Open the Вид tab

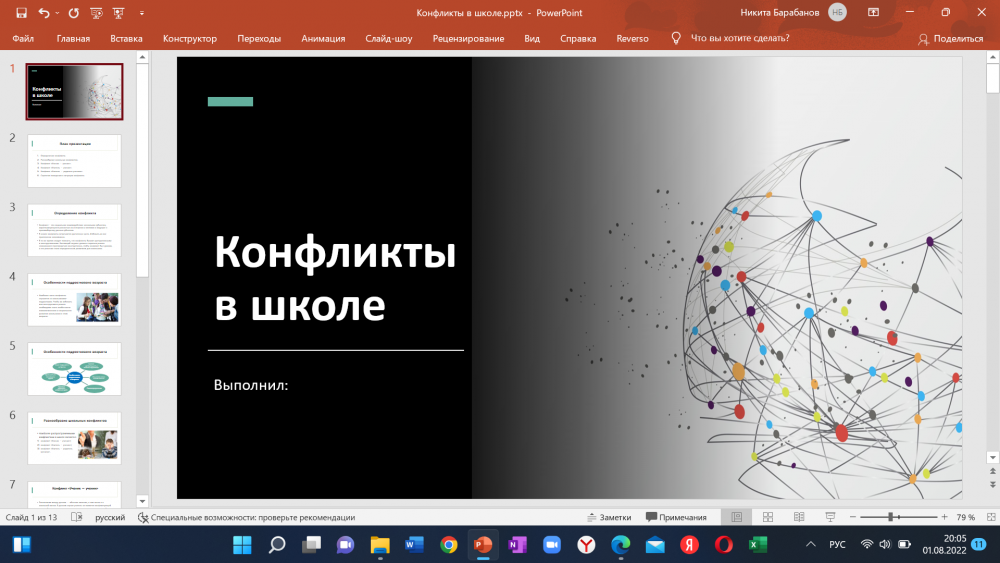tap(532, 38)
